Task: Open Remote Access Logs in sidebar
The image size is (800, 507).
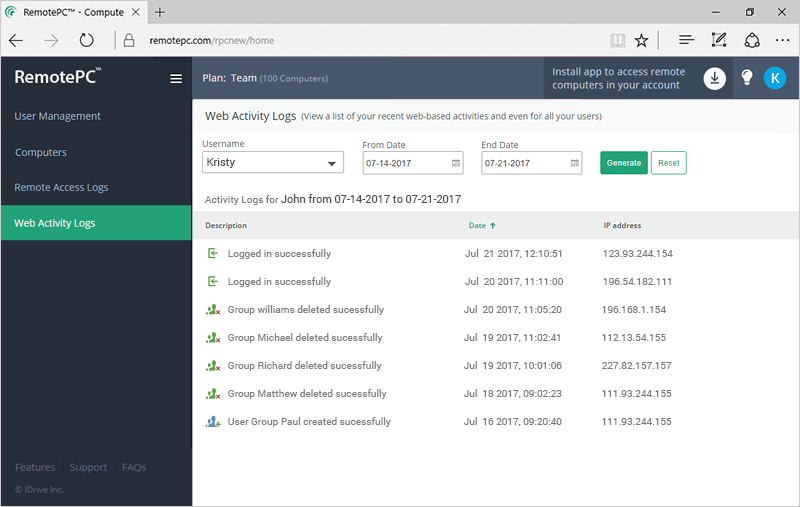Action: coord(61,187)
